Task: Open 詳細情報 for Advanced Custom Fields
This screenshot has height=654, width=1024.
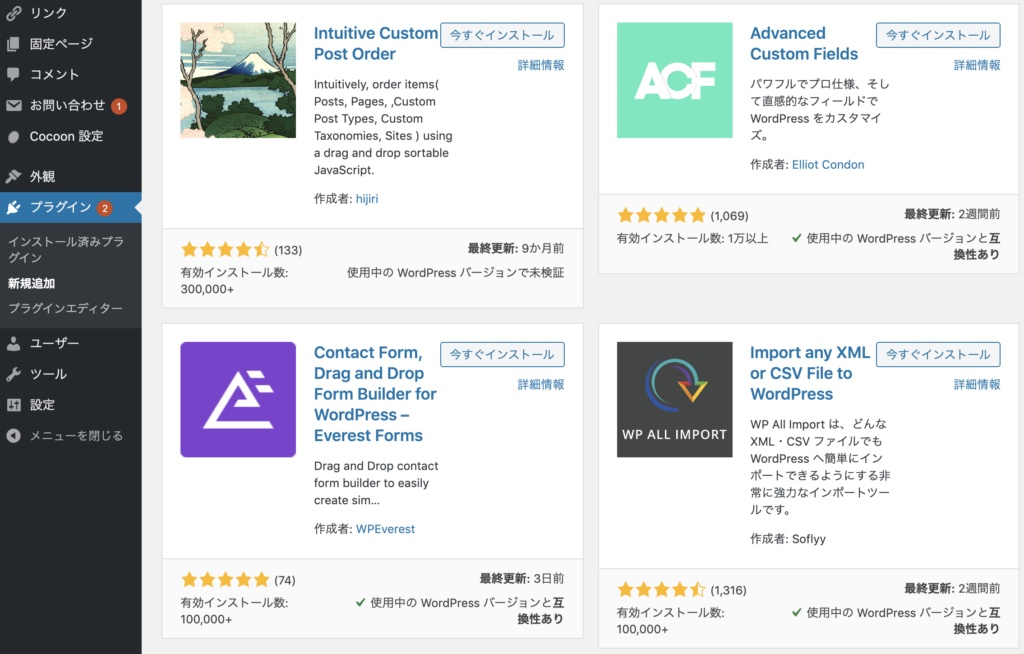Action: (x=977, y=65)
